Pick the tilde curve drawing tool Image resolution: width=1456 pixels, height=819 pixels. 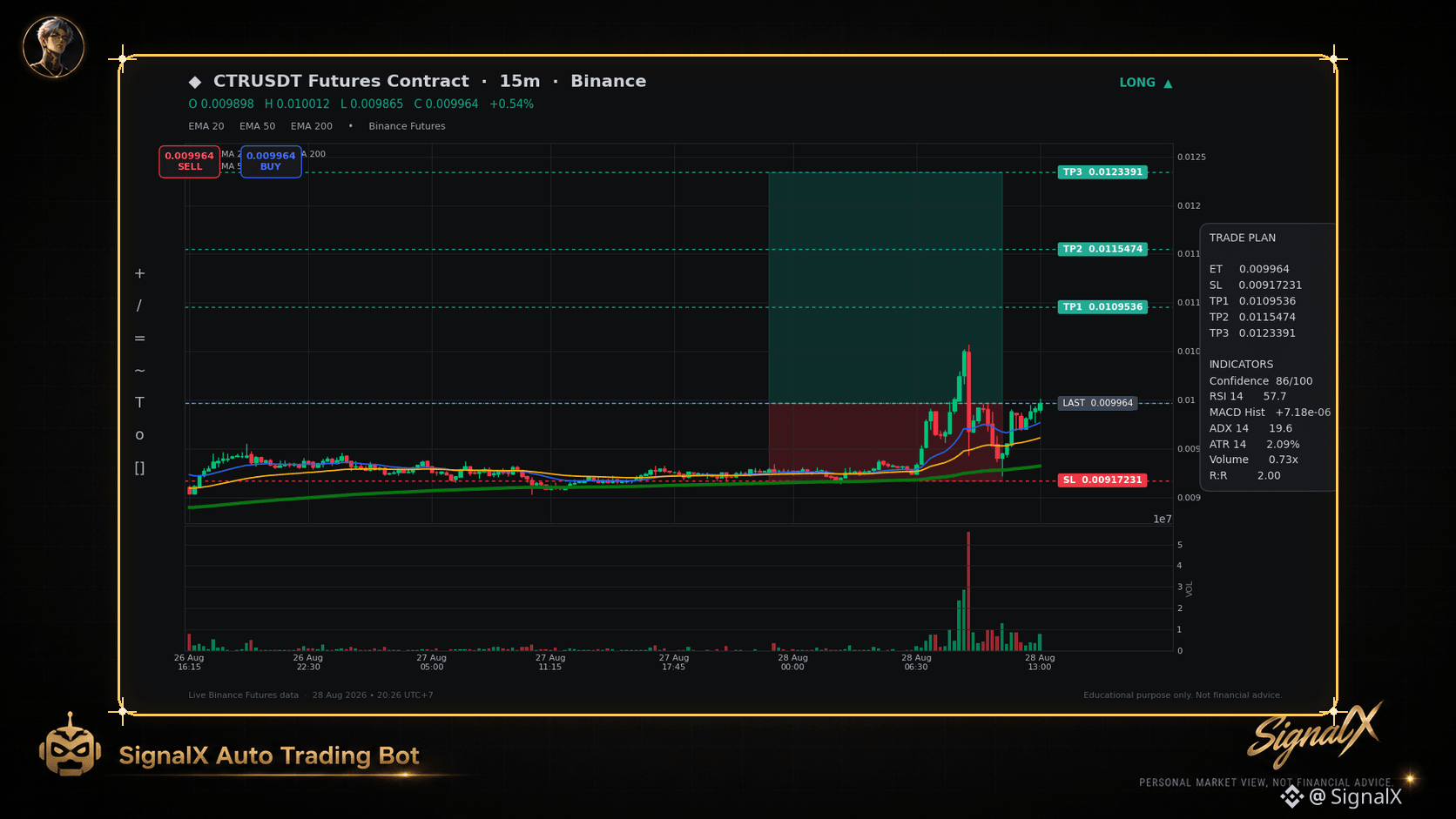pos(139,371)
